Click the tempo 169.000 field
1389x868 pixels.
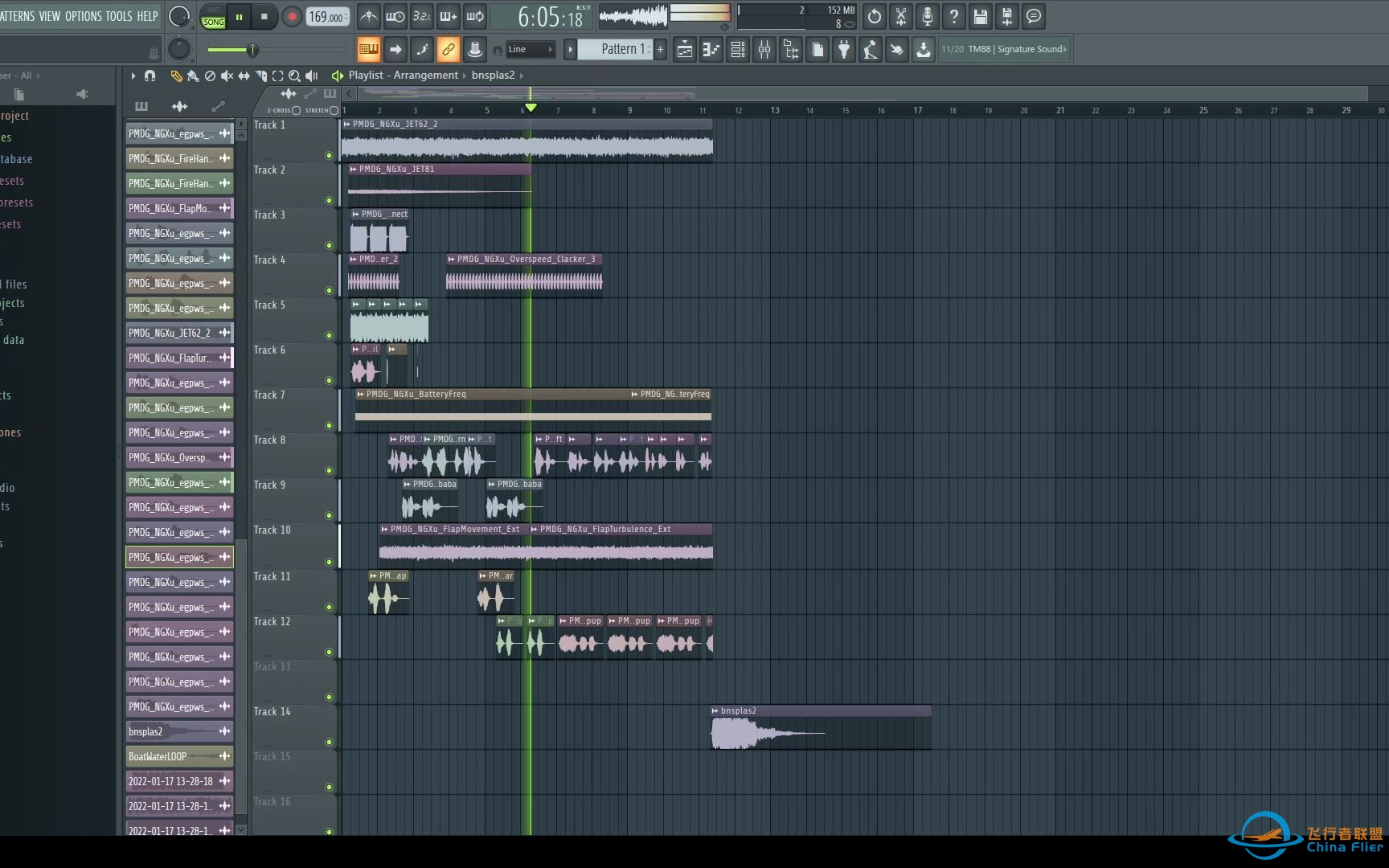pyautogui.click(x=327, y=17)
